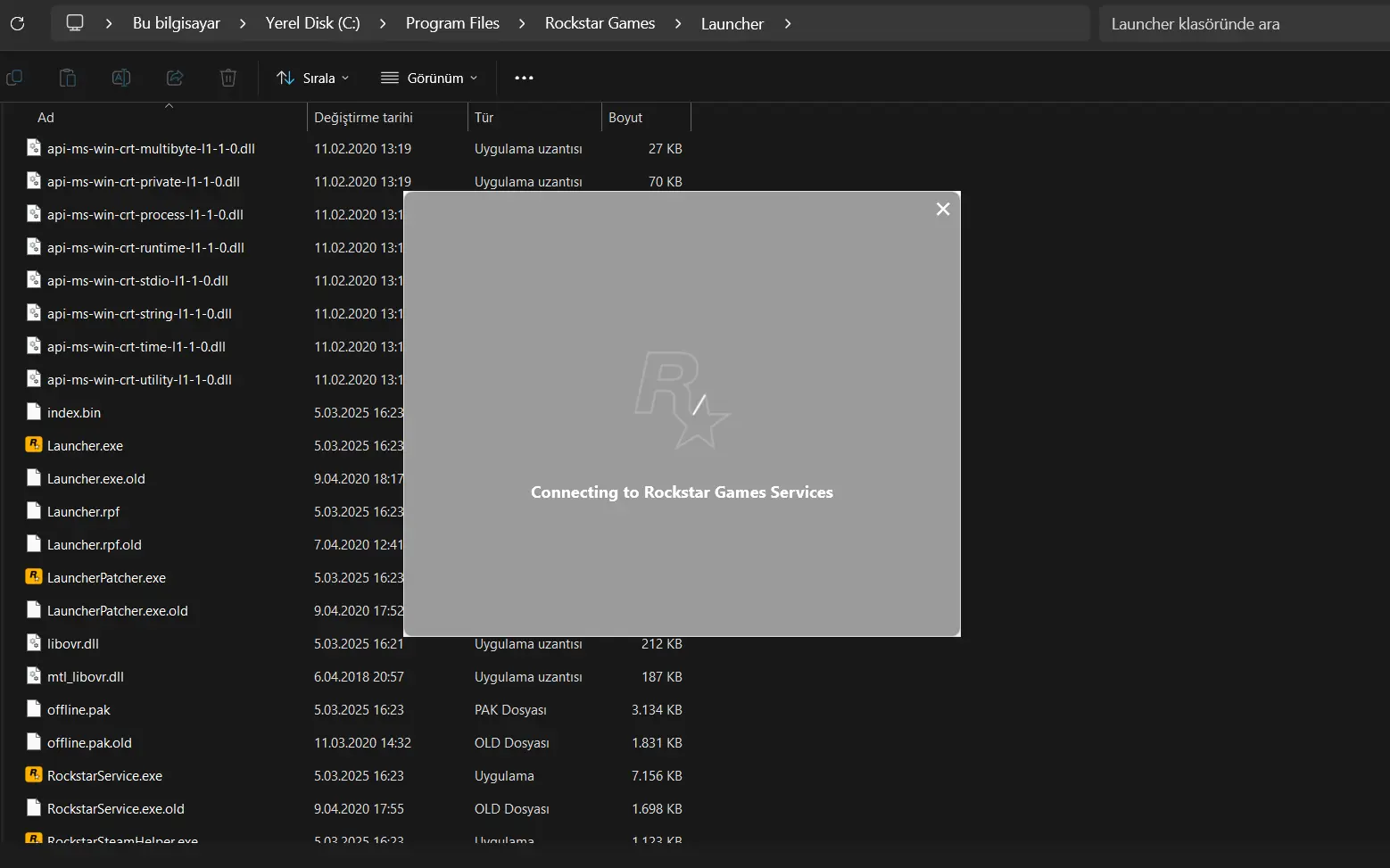Click the 3.134 KB size of offline.pak
The width and height of the screenshot is (1390, 868).
point(657,710)
